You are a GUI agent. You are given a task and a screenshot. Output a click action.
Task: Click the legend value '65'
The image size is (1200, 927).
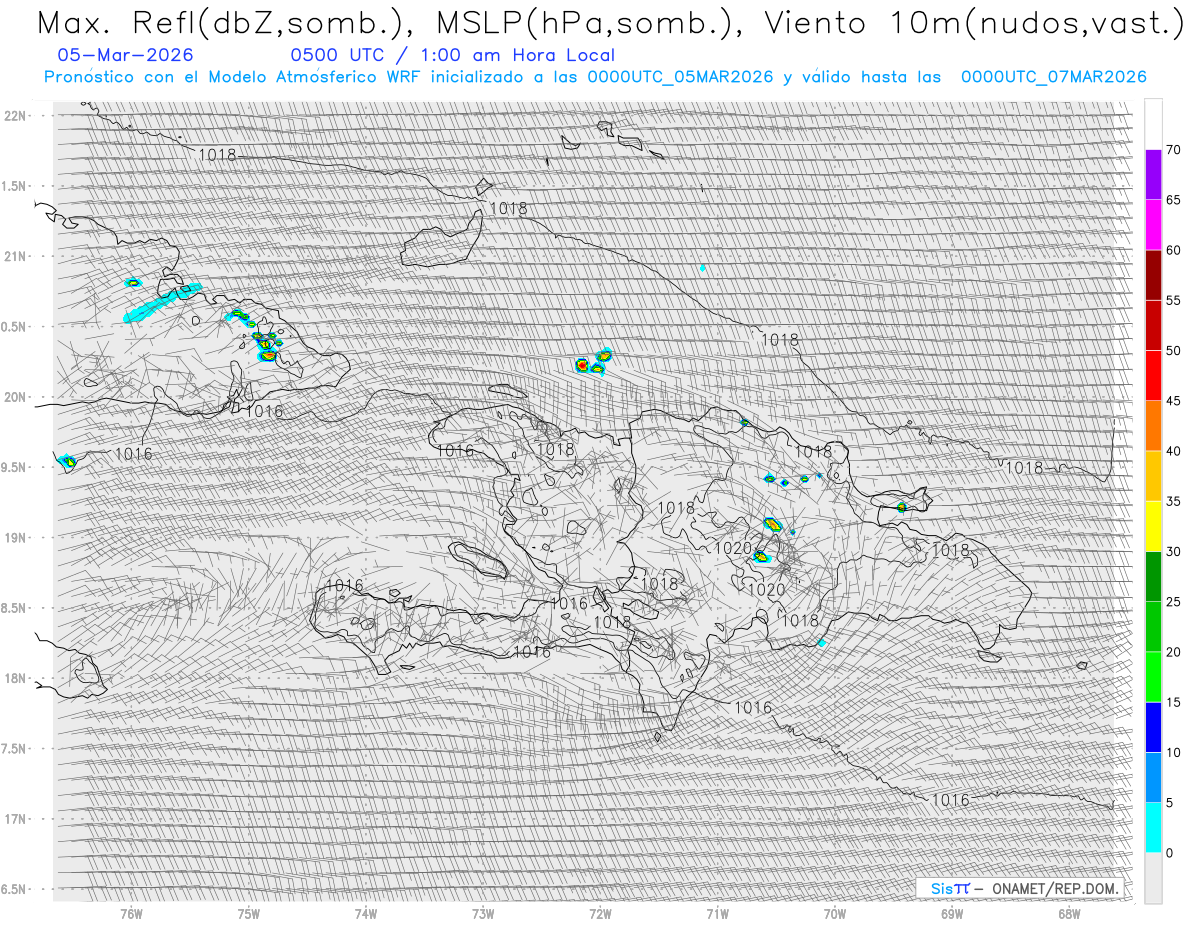1173,200
